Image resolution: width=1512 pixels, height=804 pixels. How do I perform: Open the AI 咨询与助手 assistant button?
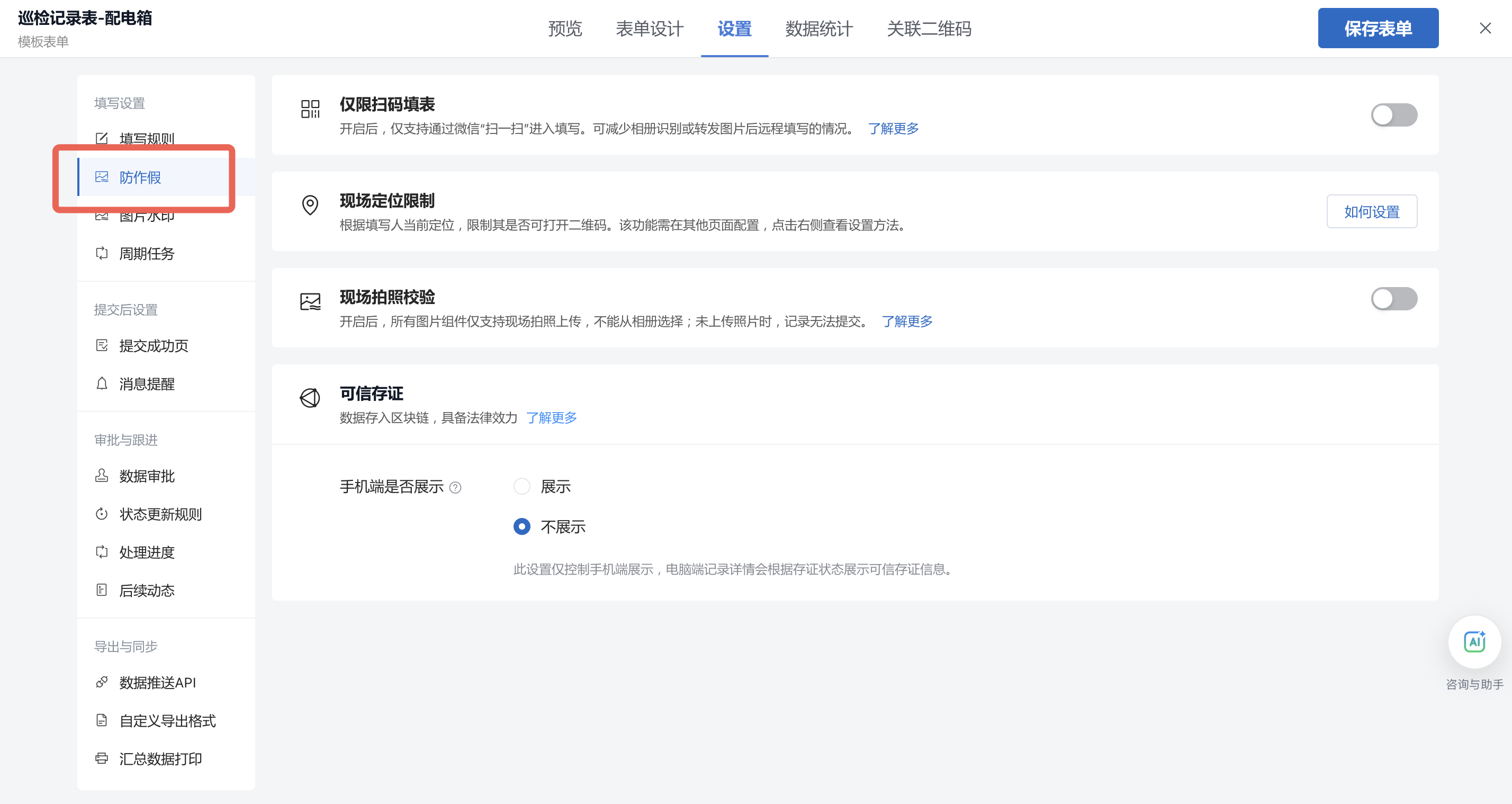click(x=1474, y=642)
